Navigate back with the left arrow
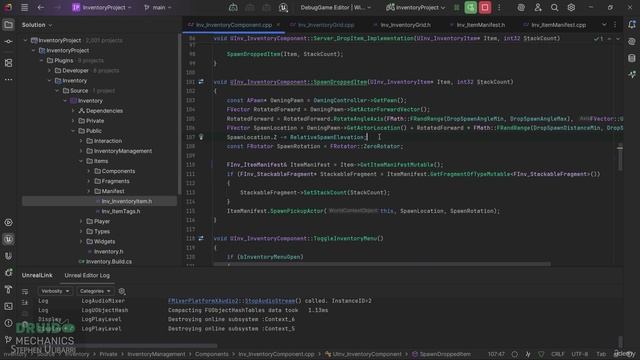 (x=41, y=7)
